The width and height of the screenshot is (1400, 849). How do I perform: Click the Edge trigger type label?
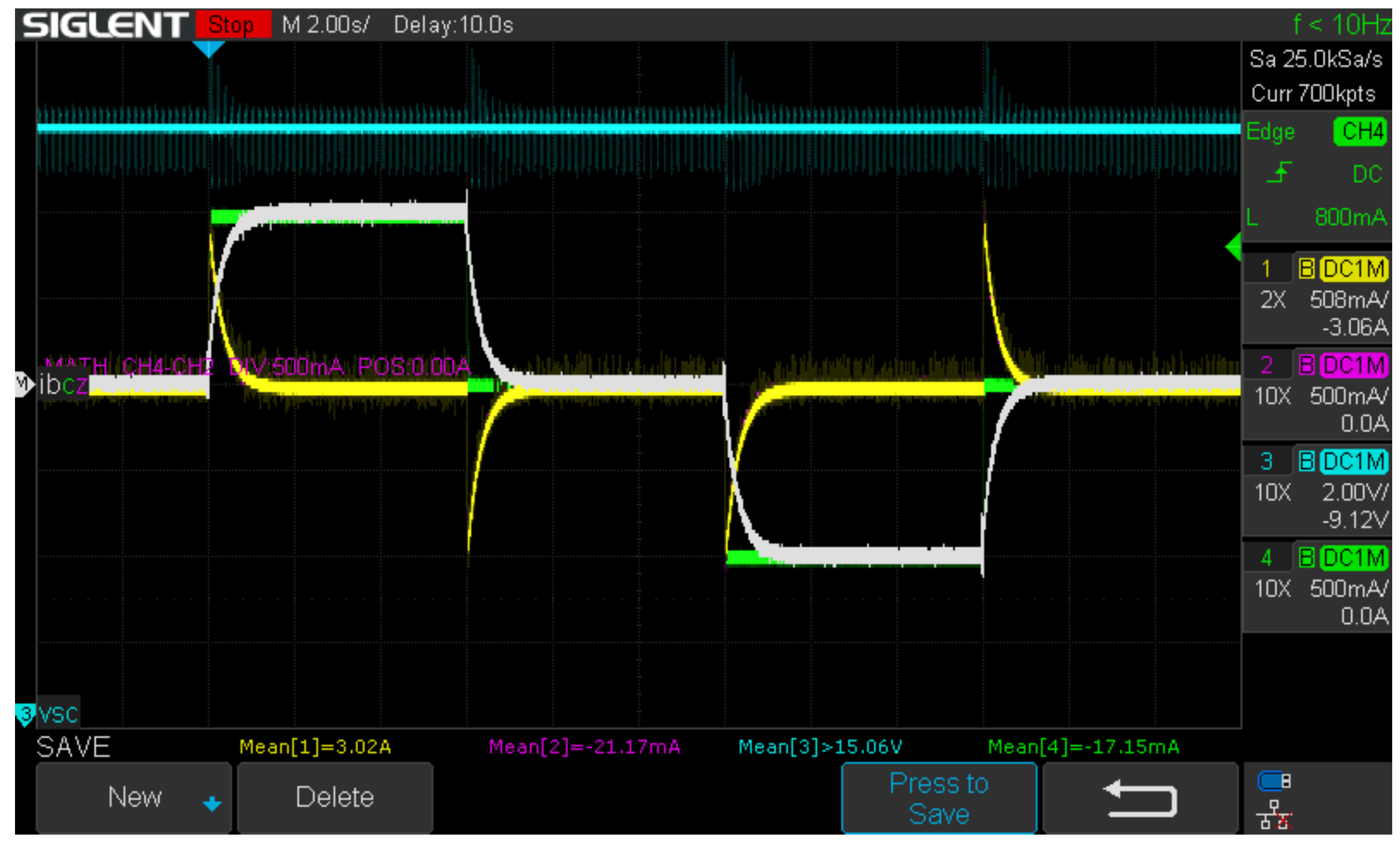1270,132
